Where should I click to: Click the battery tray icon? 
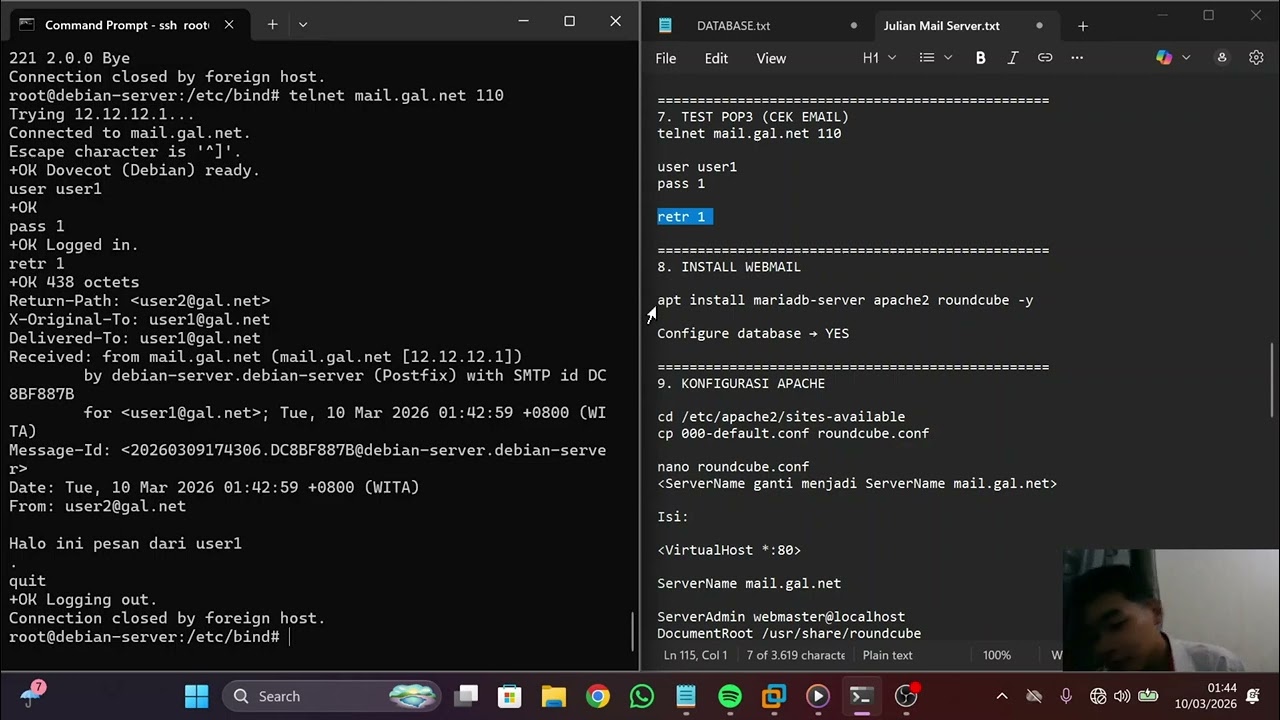pyautogui.click(x=1148, y=696)
